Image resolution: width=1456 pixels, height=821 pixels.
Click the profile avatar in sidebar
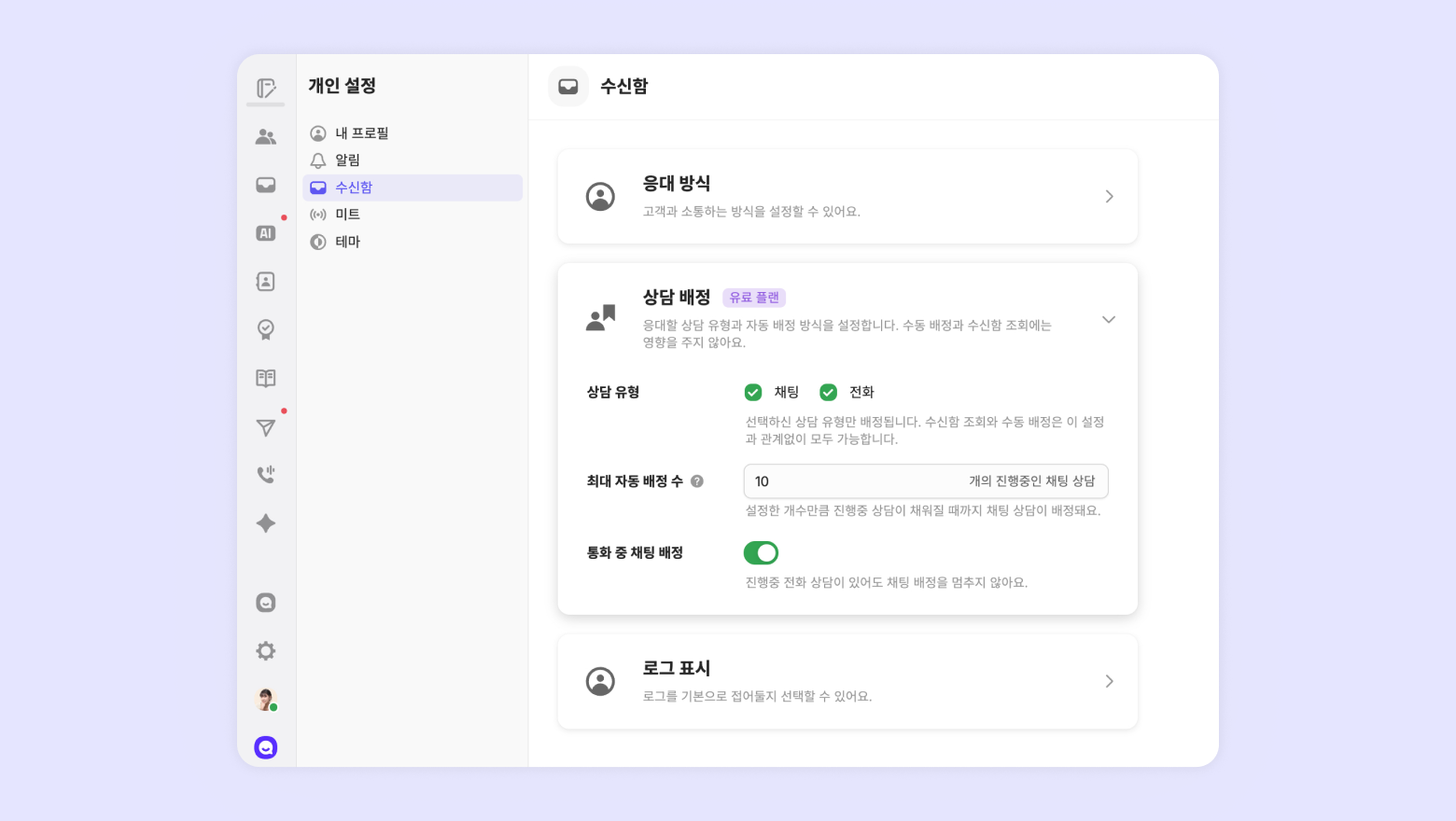click(266, 699)
